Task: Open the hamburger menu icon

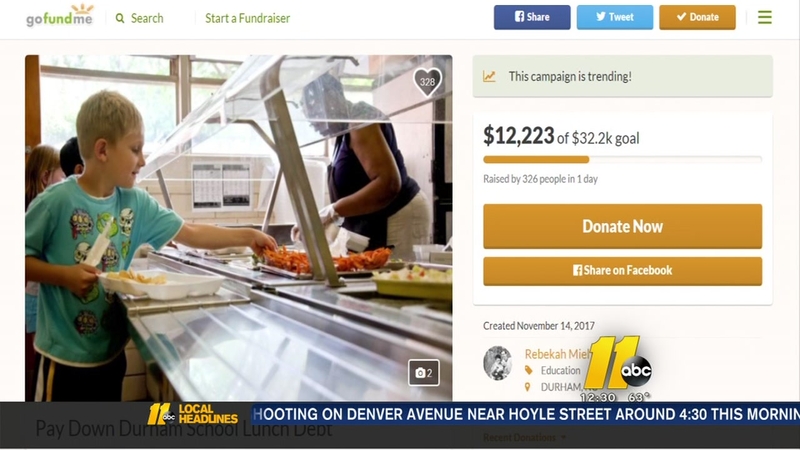Action: [x=764, y=17]
